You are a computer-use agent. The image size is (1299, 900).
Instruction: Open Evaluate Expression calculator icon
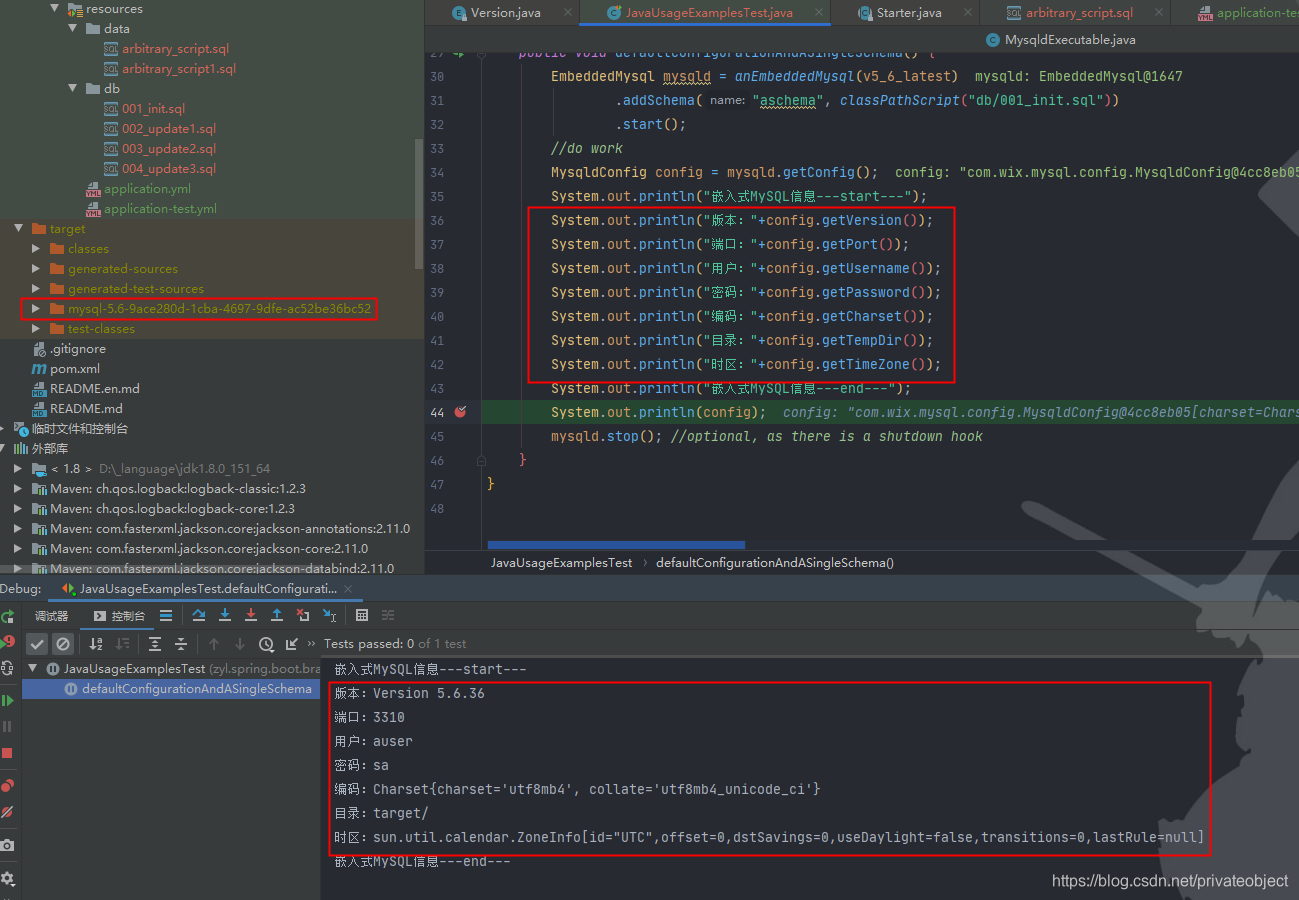tap(362, 615)
